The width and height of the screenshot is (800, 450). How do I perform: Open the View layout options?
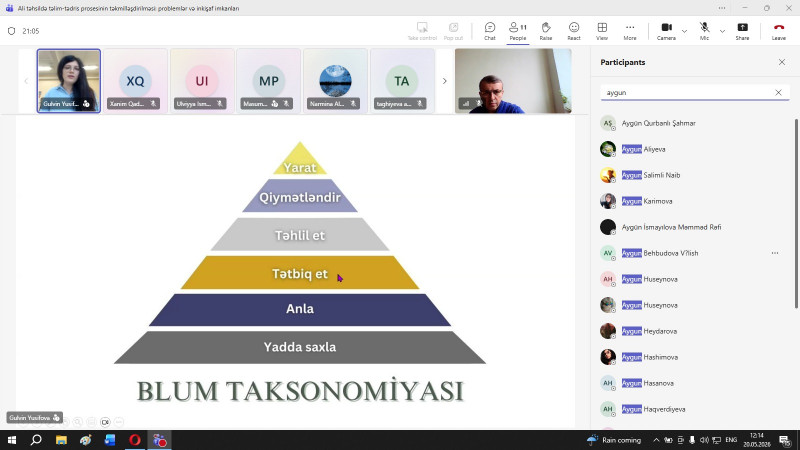point(602,31)
